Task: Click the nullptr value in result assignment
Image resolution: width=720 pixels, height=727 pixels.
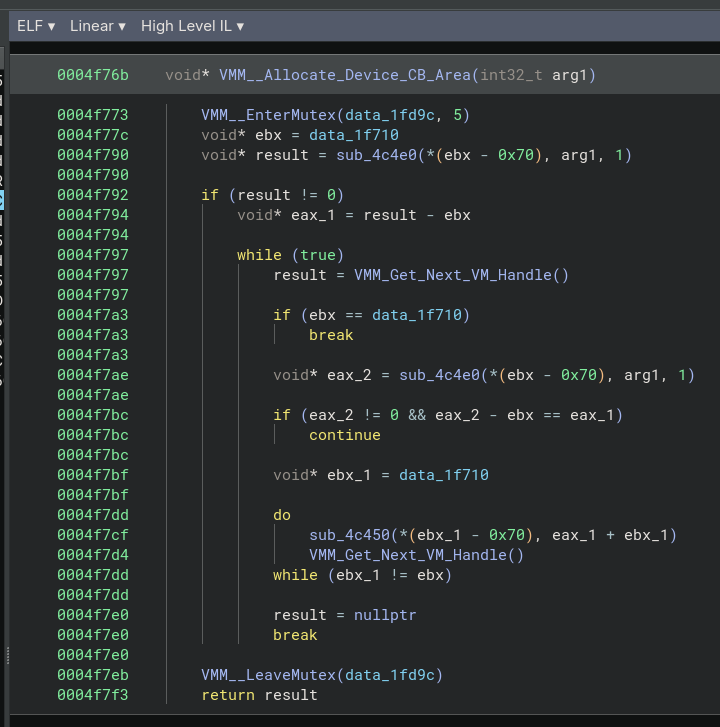Action: [385, 615]
